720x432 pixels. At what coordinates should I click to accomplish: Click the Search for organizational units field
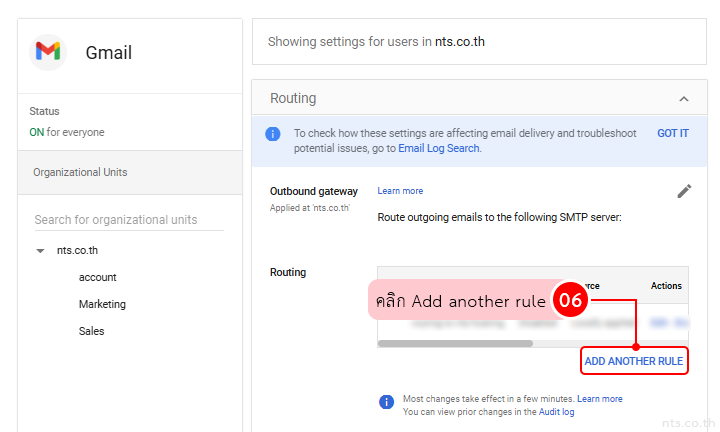click(x=128, y=220)
